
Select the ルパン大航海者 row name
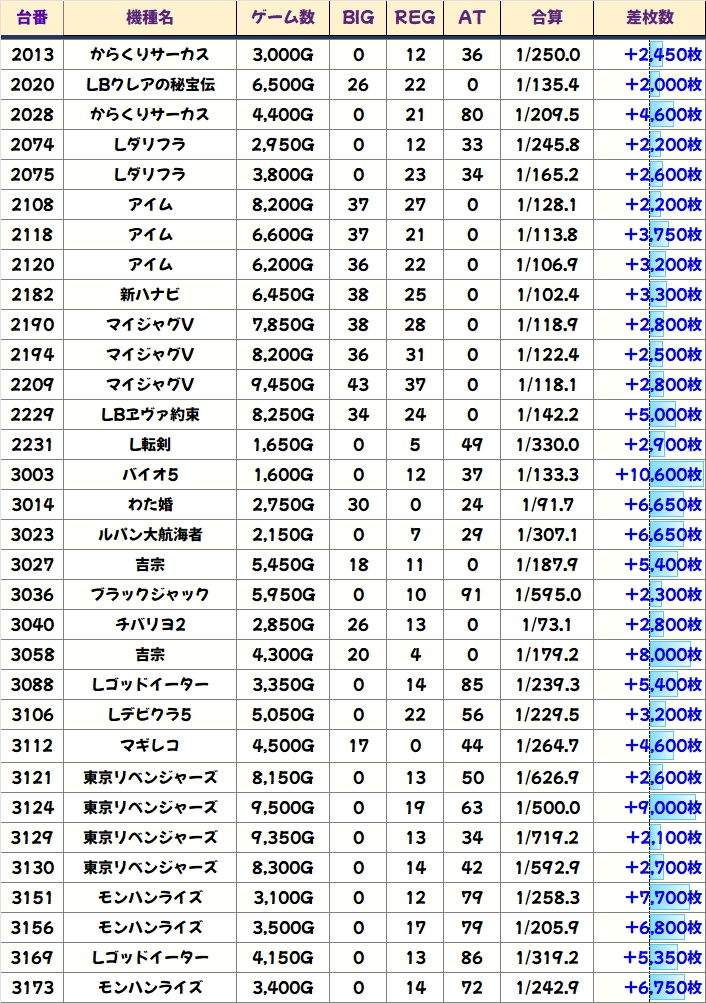pyautogui.click(x=149, y=534)
